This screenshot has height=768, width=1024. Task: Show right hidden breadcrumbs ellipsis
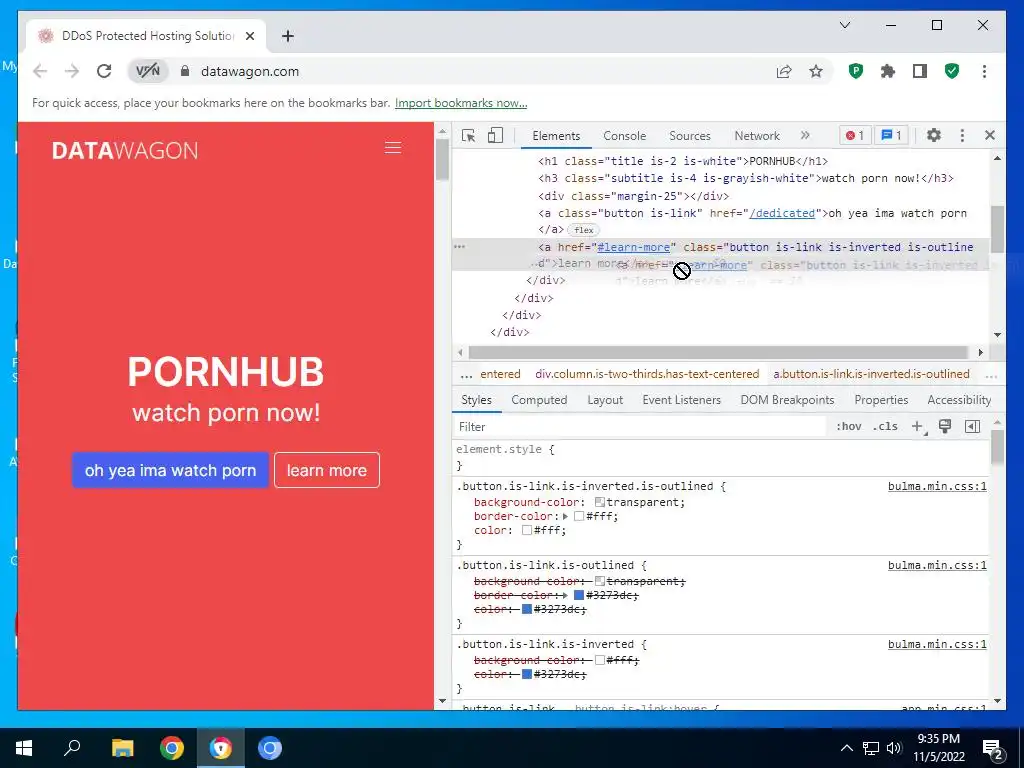coord(991,375)
